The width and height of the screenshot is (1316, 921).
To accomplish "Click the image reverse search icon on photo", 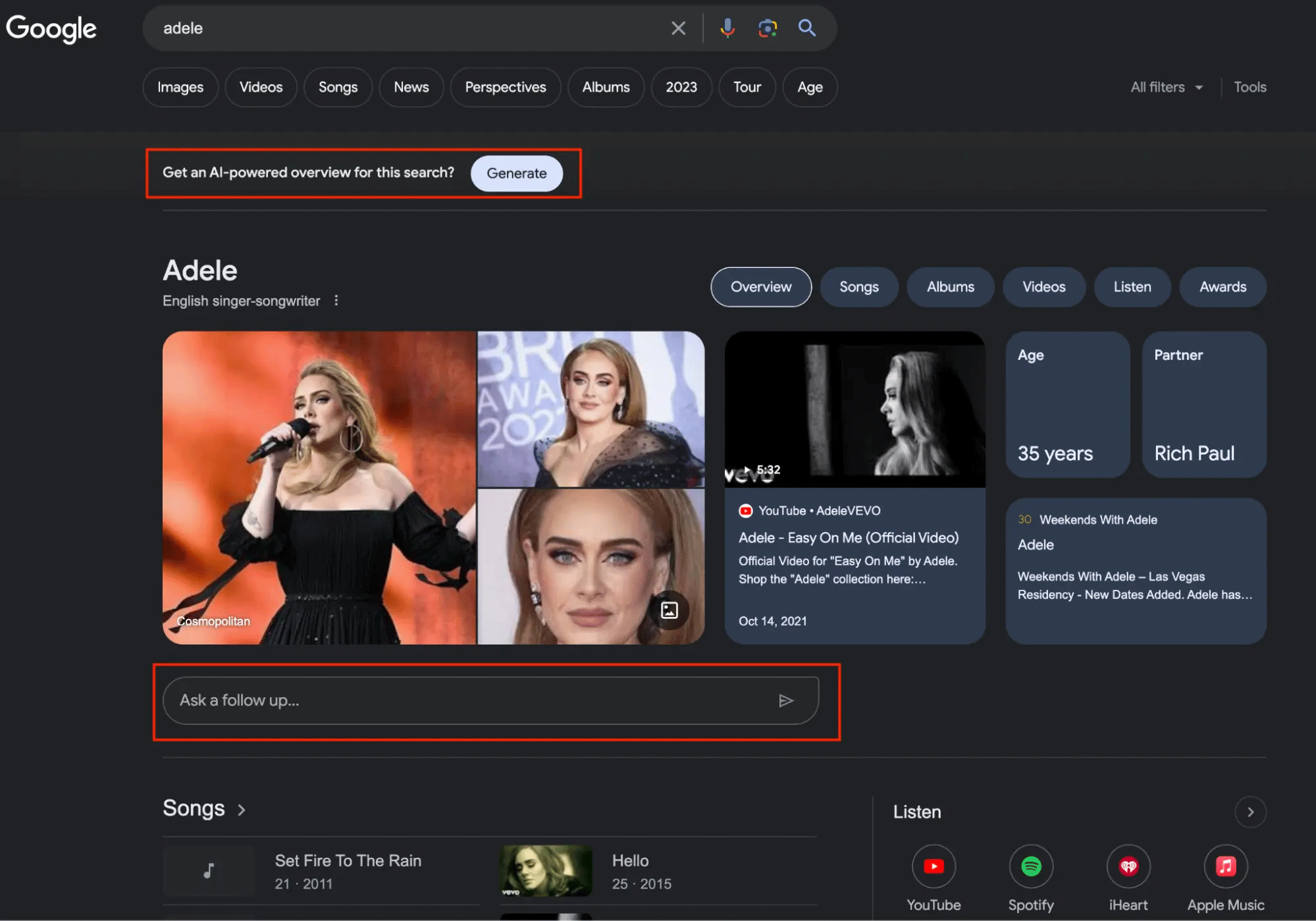I will pos(668,610).
